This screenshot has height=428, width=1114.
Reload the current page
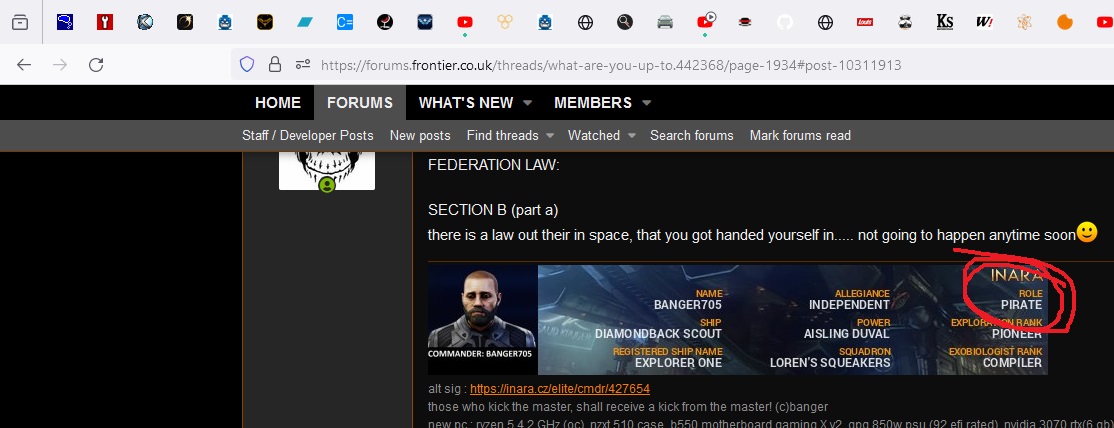pos(96,65)
